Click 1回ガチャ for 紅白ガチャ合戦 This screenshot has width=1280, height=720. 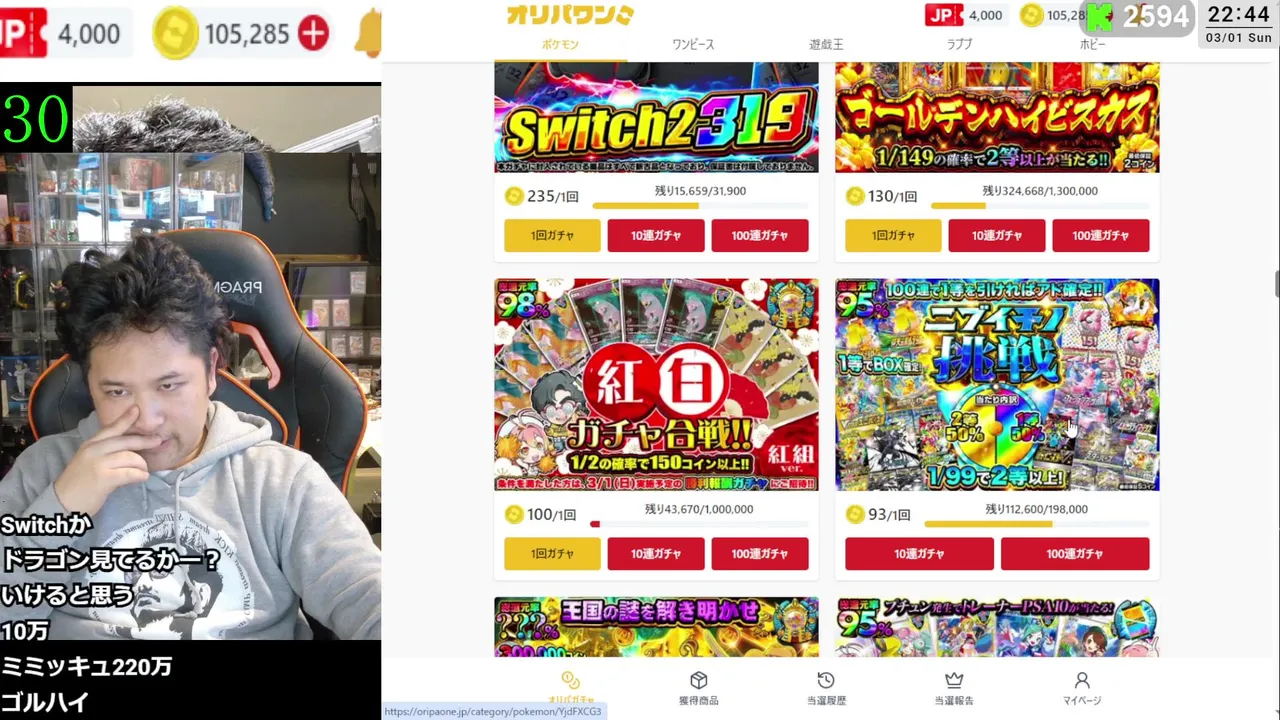(x=552, y=554)
